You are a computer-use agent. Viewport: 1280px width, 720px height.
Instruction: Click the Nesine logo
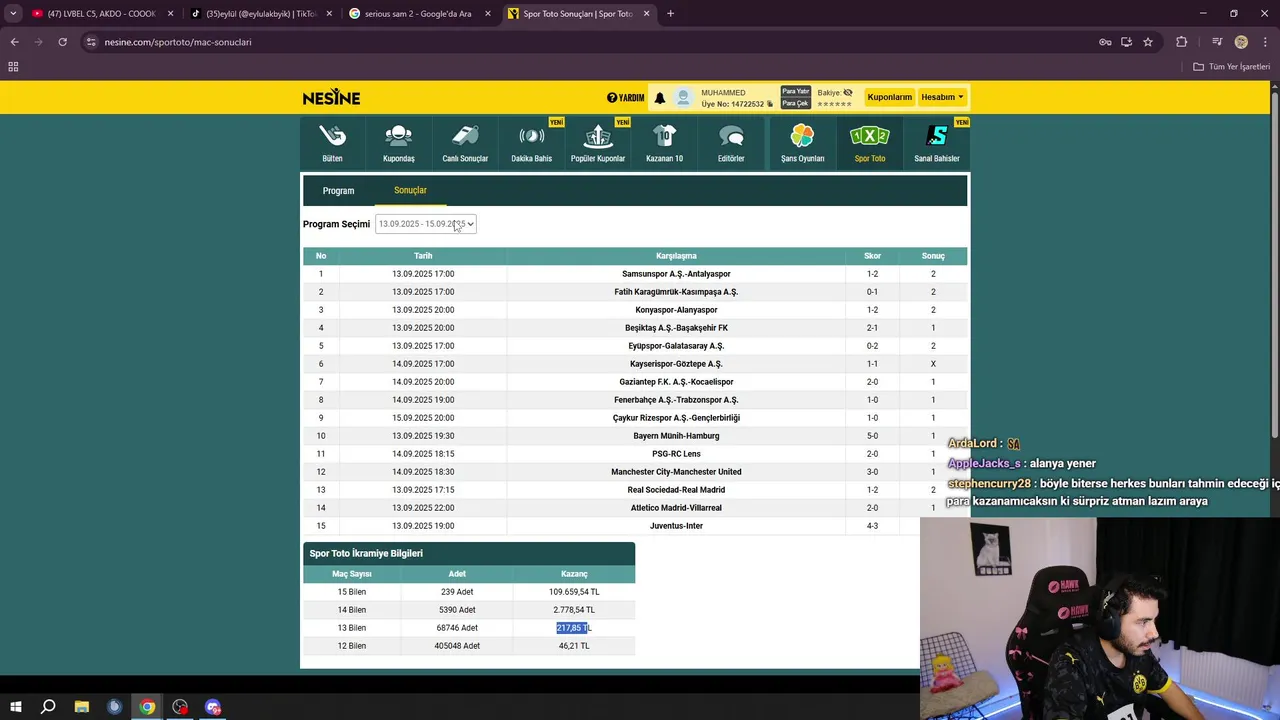pos(331,97)
